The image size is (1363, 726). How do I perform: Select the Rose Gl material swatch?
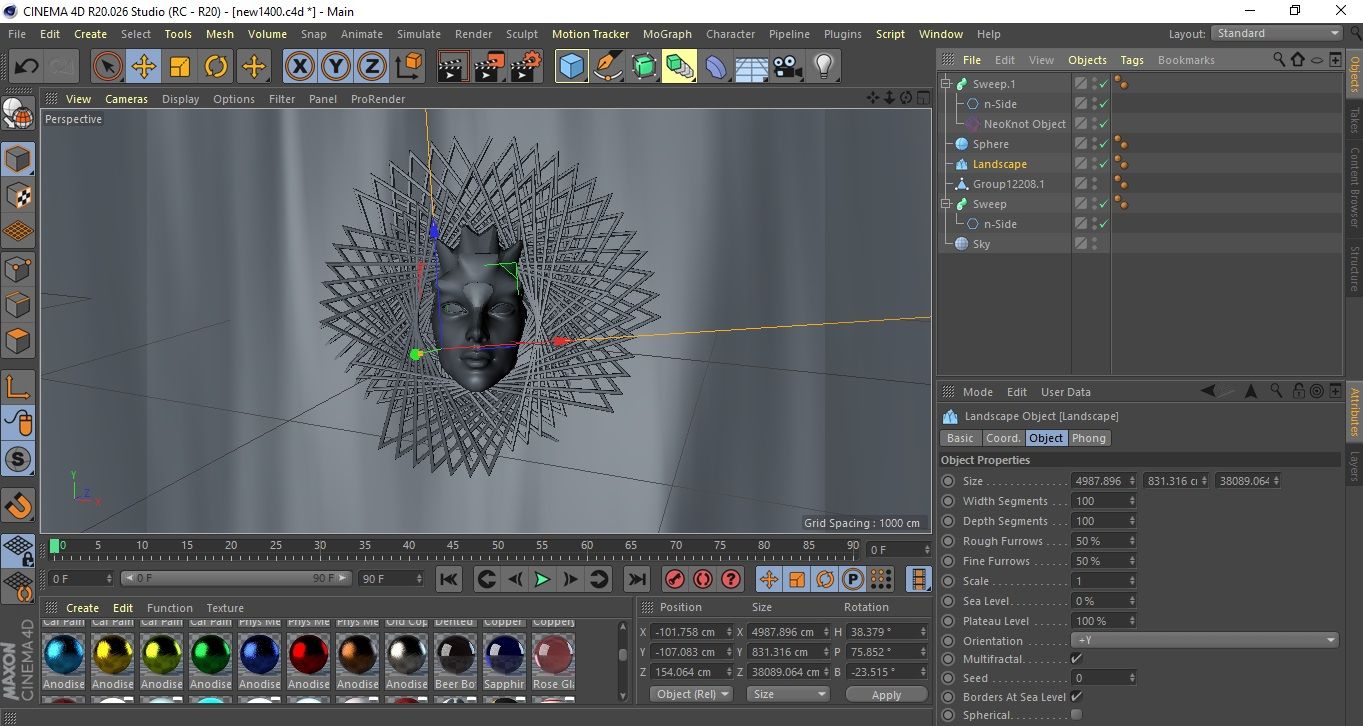point(553,654)
